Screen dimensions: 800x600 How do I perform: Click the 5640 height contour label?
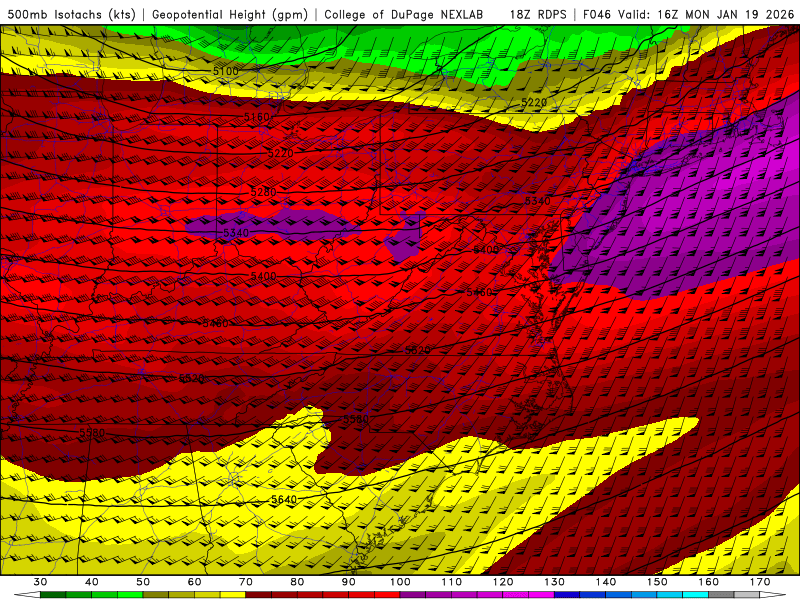click(284, 499)
